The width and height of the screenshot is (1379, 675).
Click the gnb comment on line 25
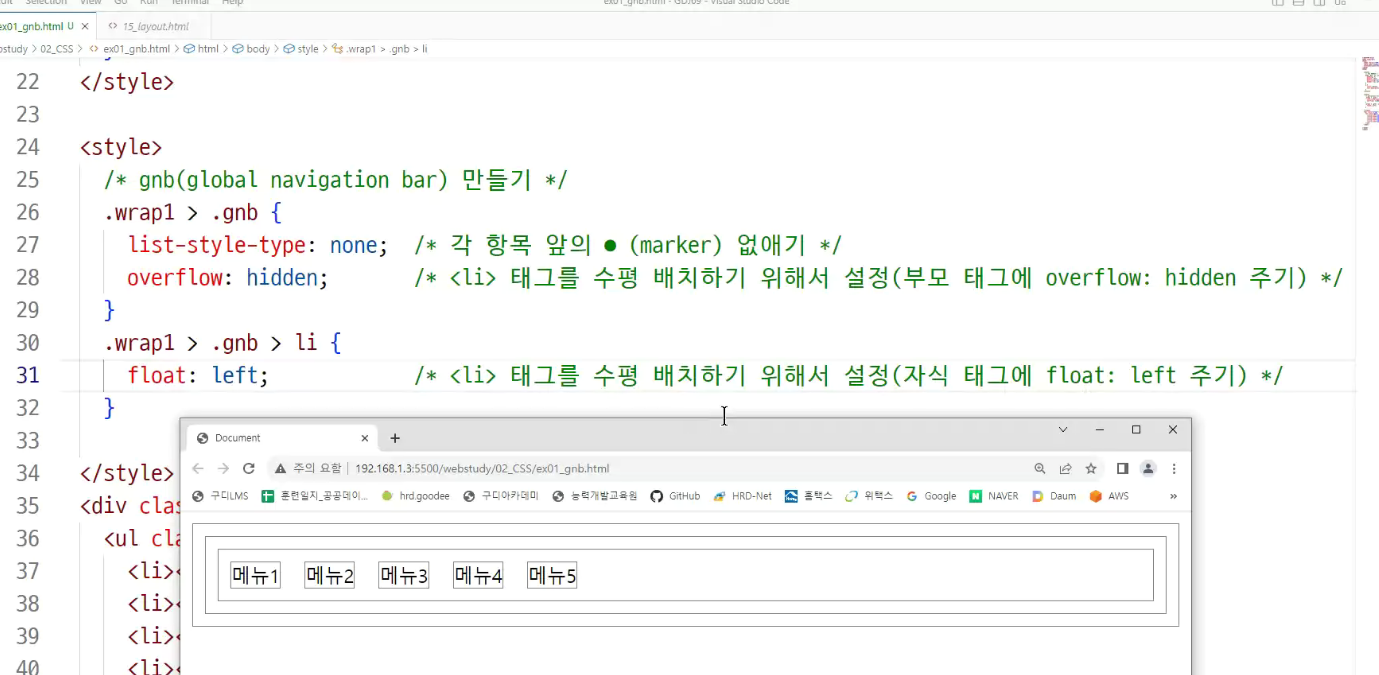336,180
